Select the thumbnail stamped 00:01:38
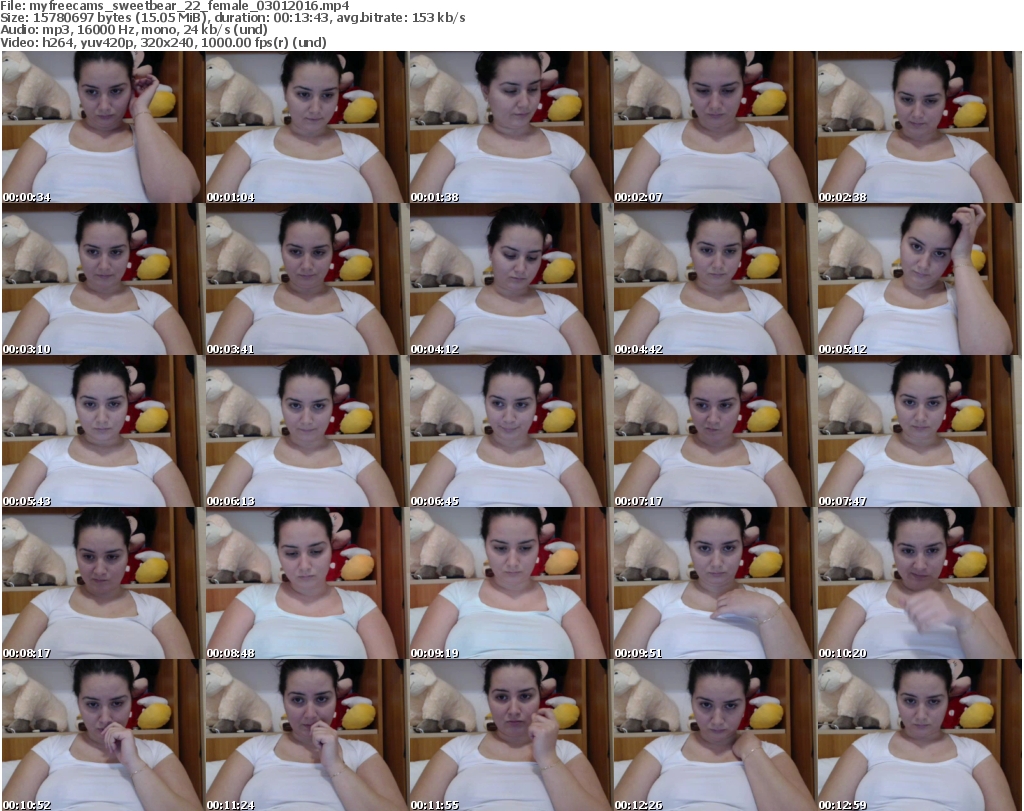This screenshot has height=811, width=1024. click(510, 127)
